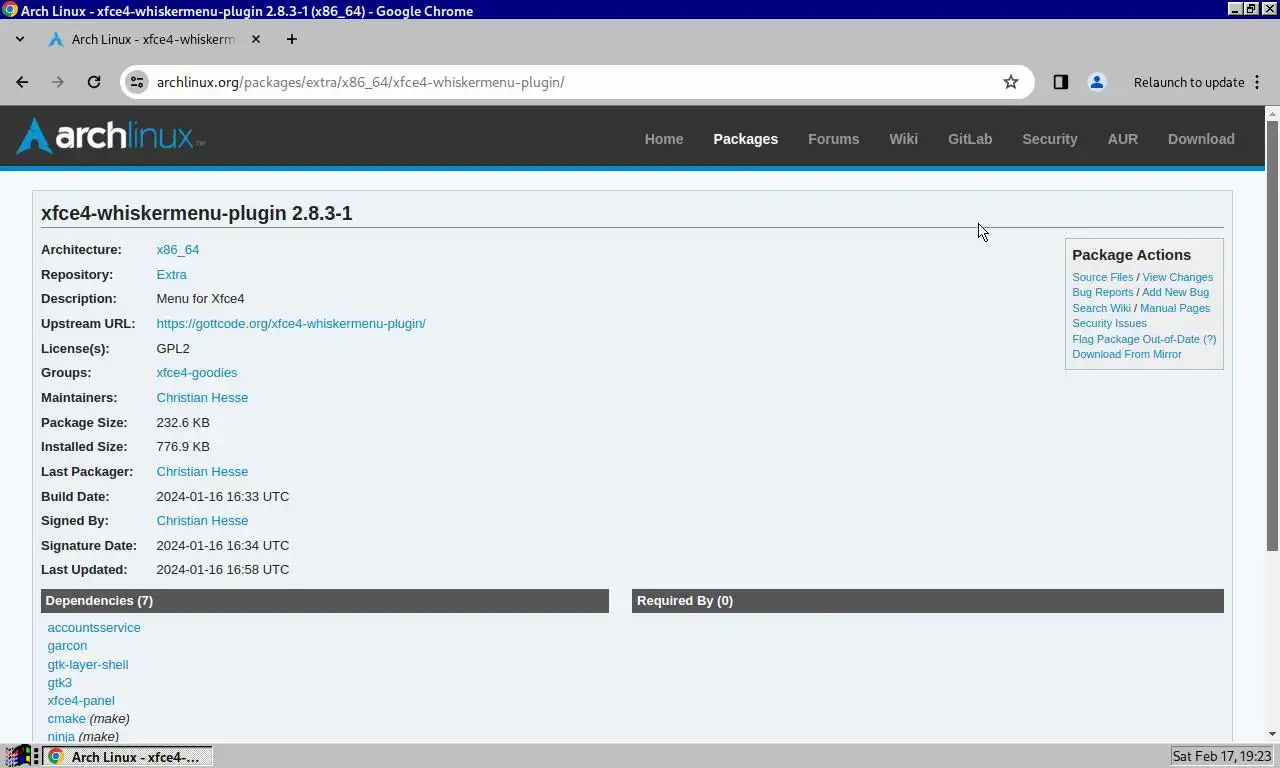Screen dimensions: 1280x768
Task: Open the start menu icon in taskbar
Action: click(x=16, y=756)
